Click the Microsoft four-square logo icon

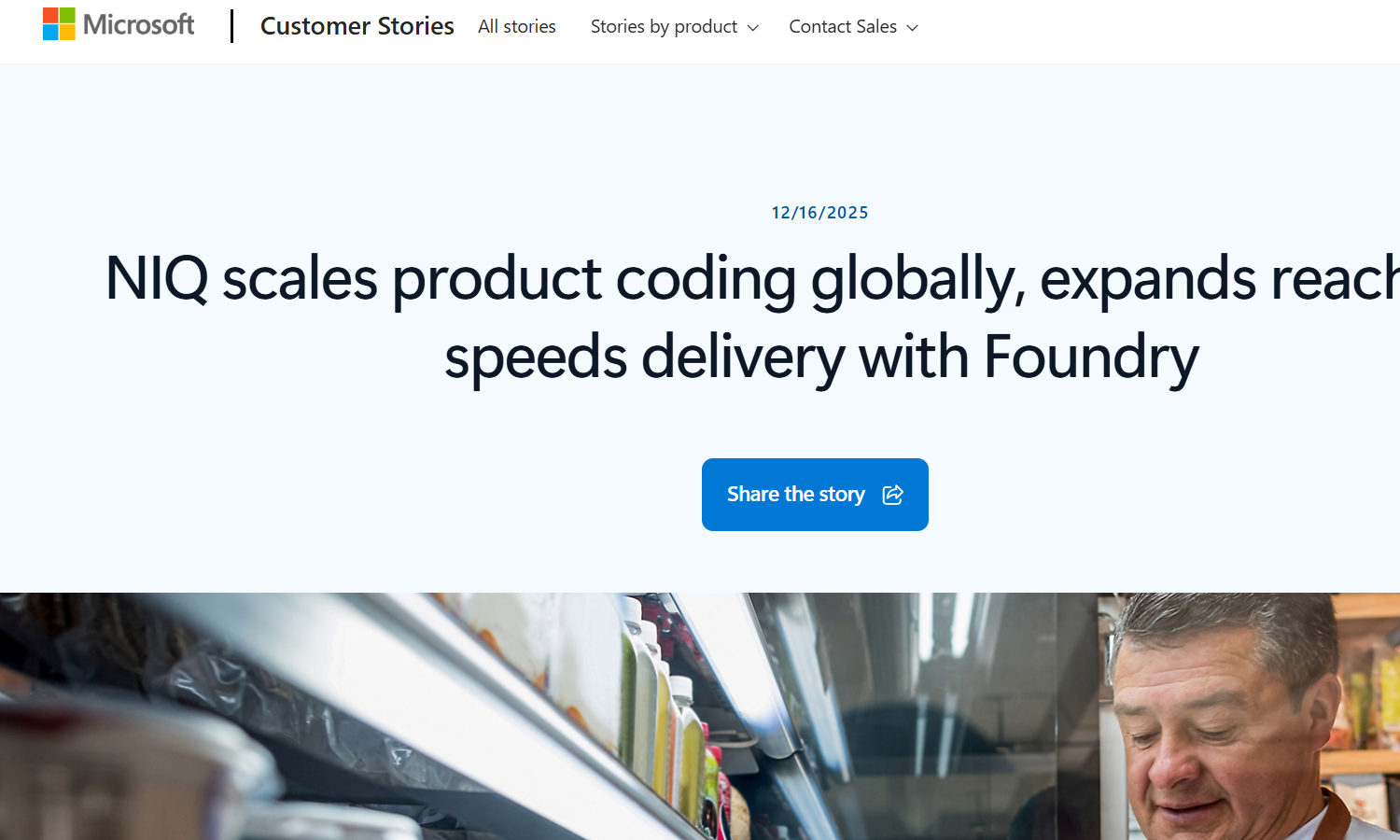59,24
